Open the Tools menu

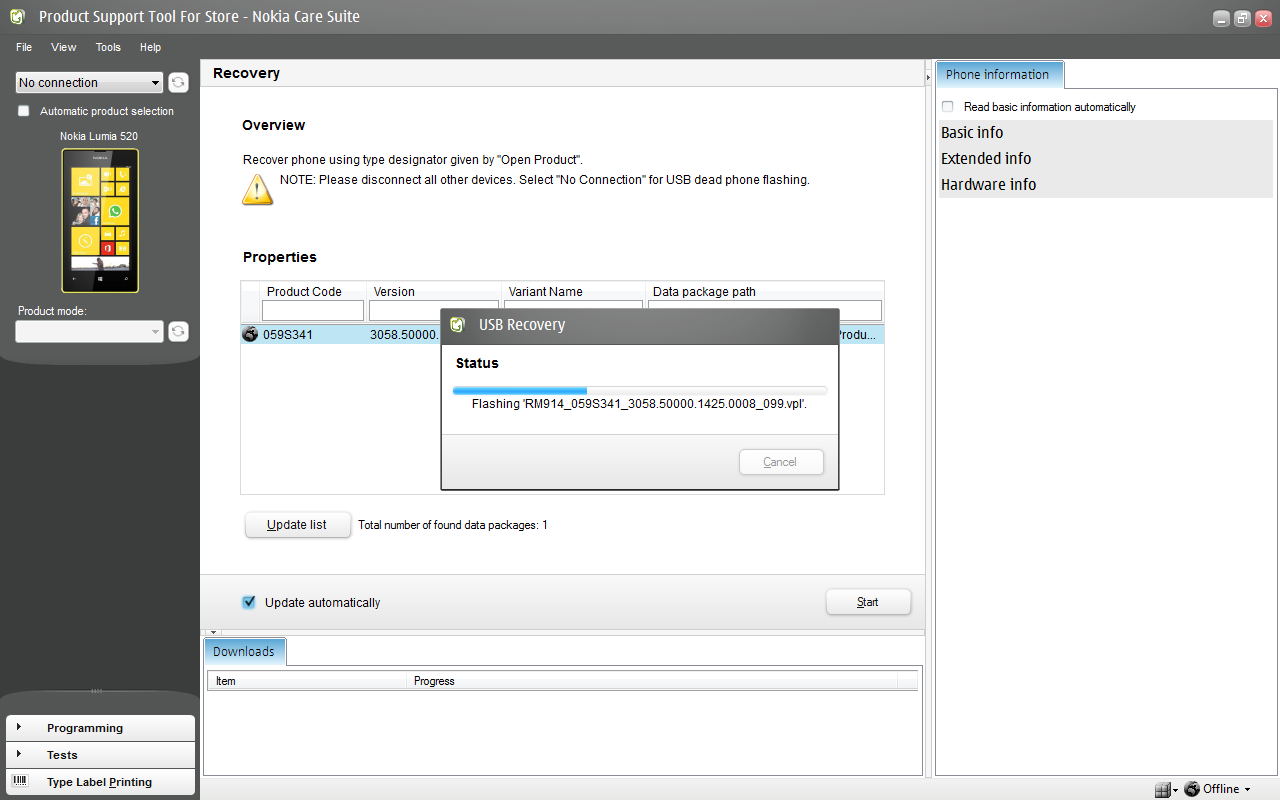108,47
